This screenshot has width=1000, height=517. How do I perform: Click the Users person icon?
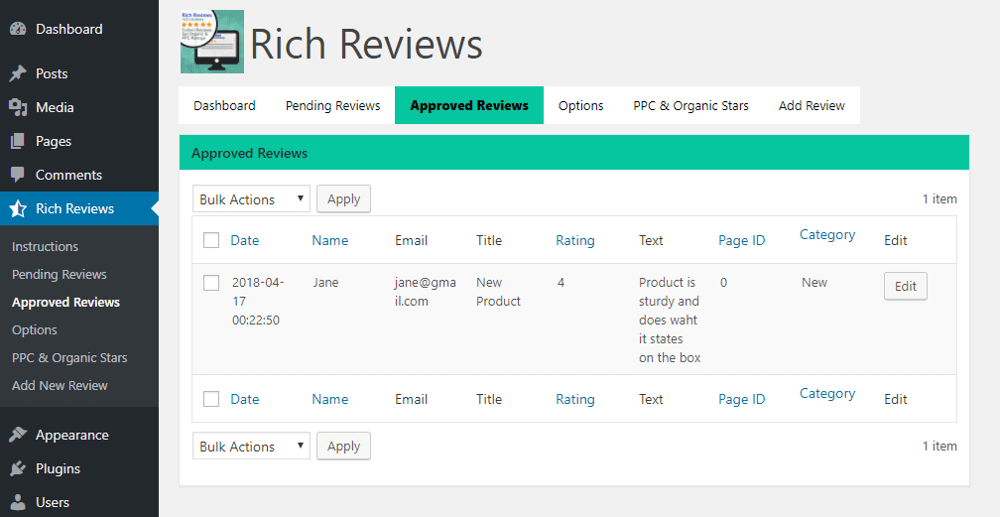(18, 502)
